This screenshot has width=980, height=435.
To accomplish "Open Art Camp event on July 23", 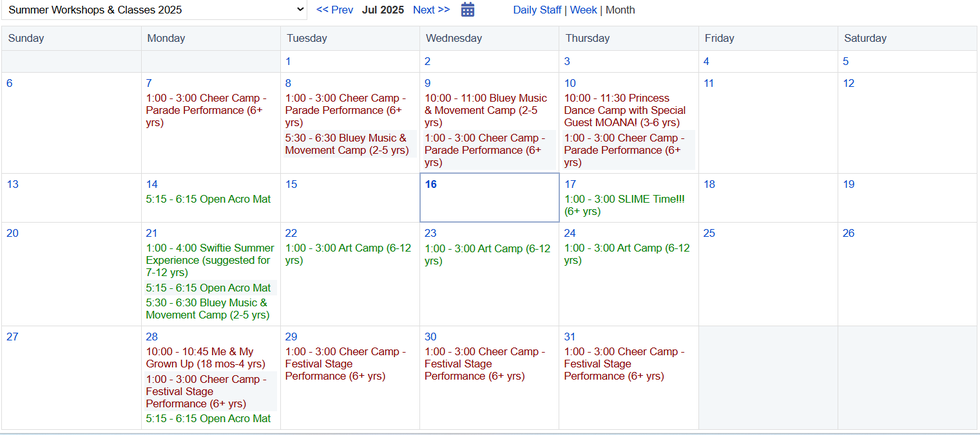I will (488, 254).
